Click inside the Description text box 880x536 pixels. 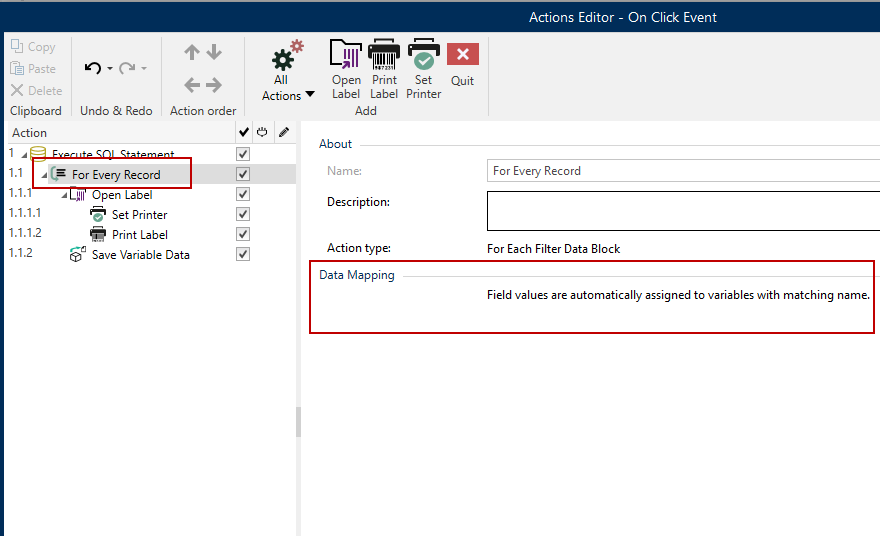click(x=682, y=211)
